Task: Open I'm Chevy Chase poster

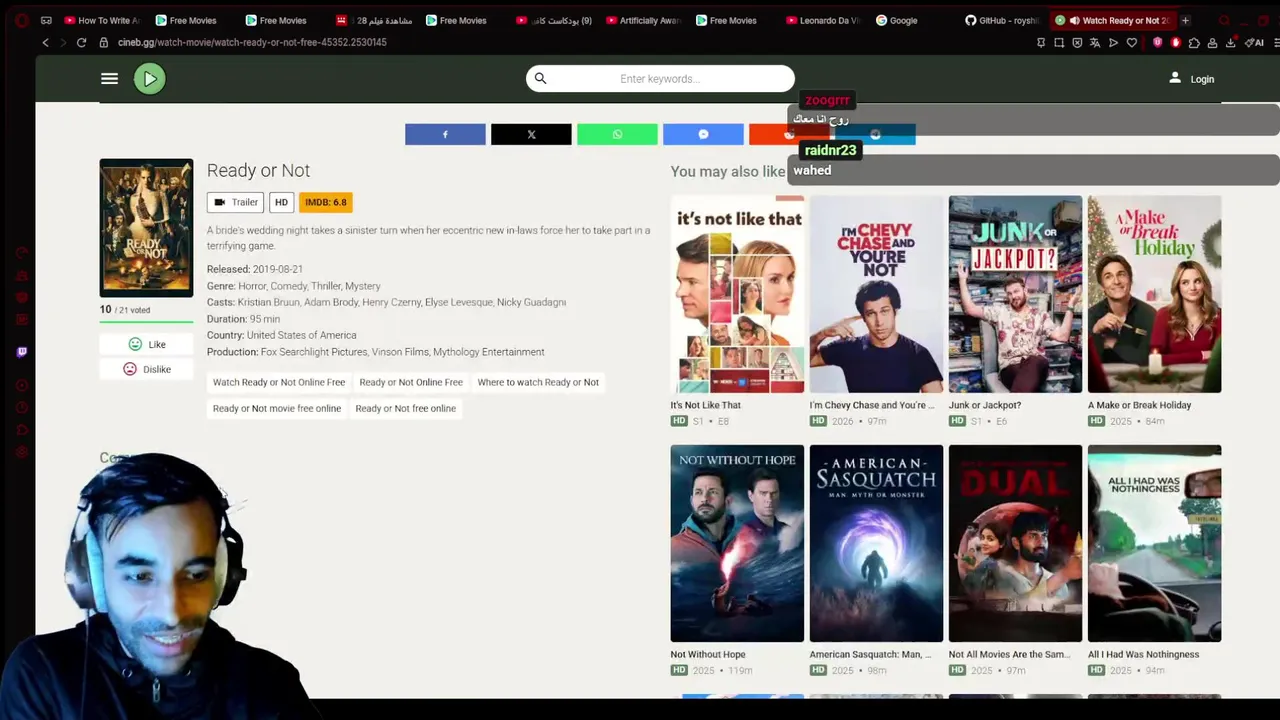Action: [x=876, y=294]
